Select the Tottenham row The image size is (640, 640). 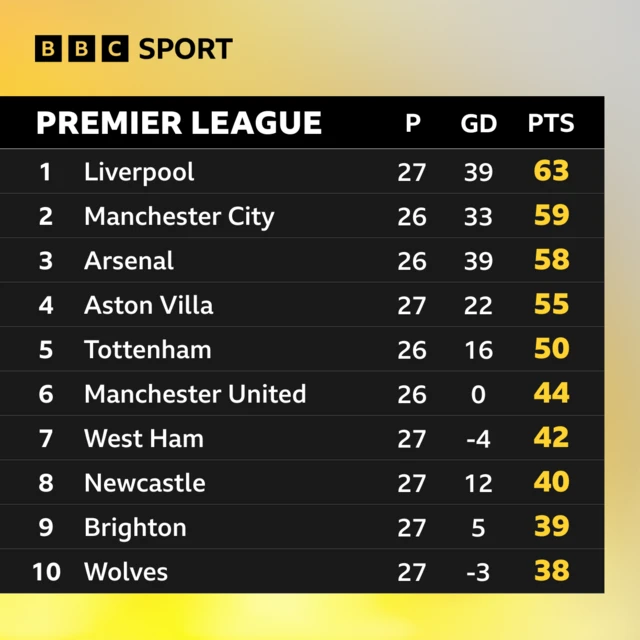[302, 349]
